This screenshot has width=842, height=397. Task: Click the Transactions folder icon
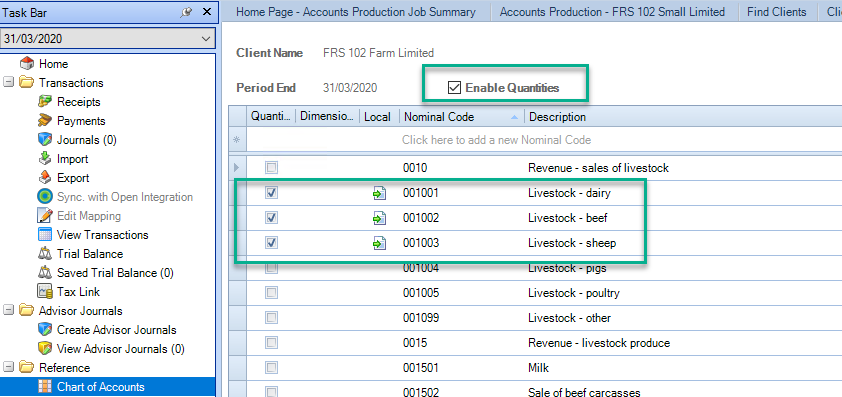click(x=26, y=83)
